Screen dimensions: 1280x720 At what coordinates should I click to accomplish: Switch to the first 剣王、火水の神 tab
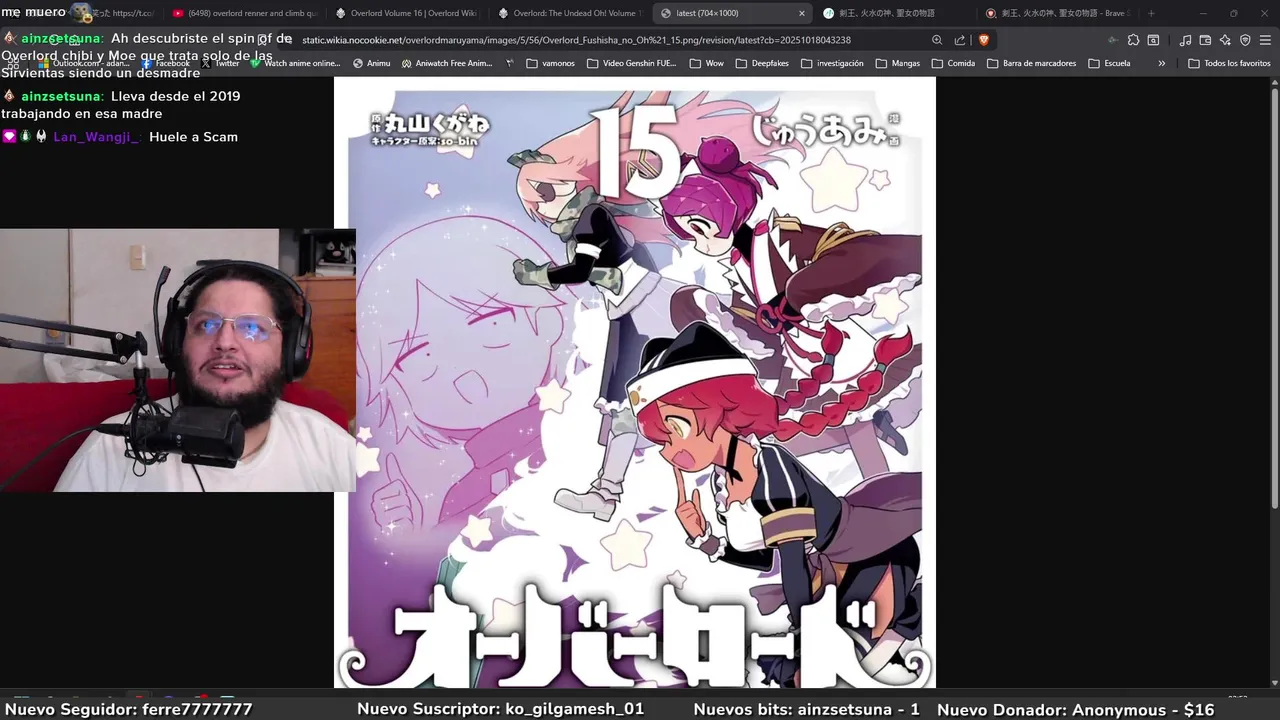[894, 13]
